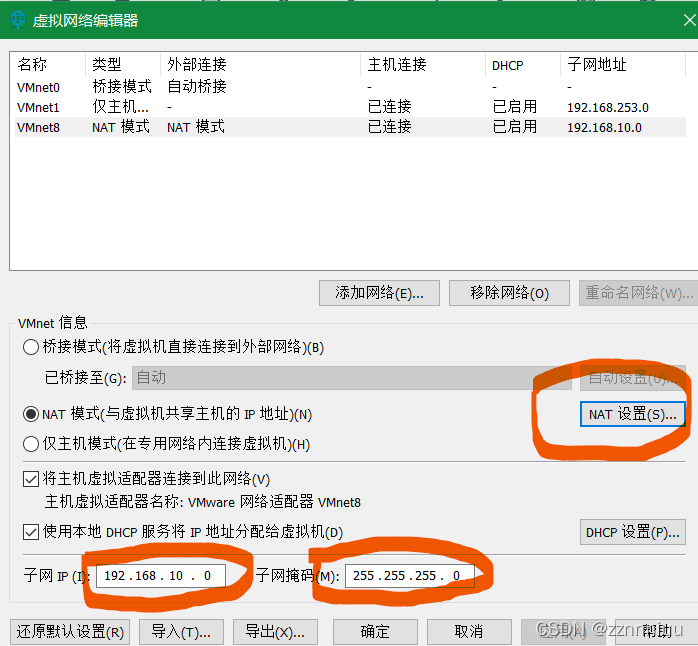Click 已启用 DHCP cell in VMnet1 row

(x=515, y=107)
